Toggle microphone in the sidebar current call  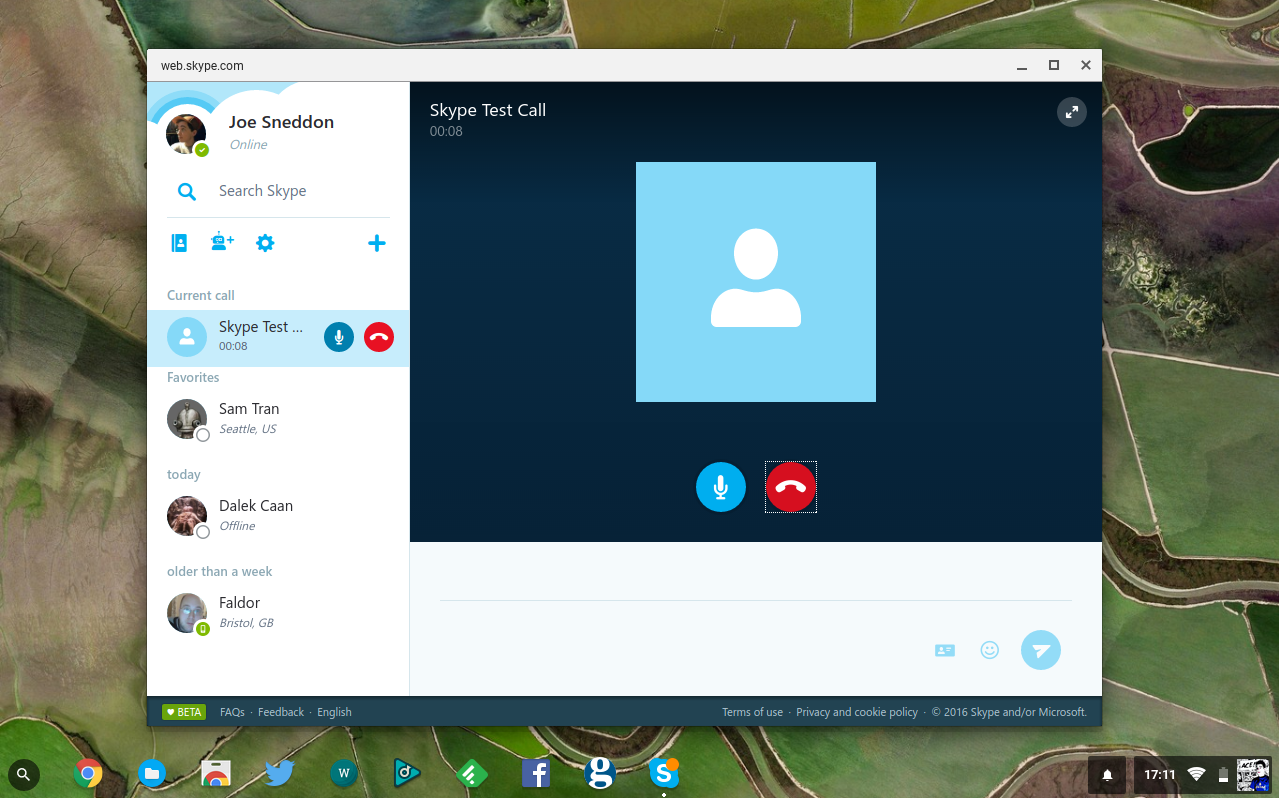pyautogui.click(x=339, y=337)
